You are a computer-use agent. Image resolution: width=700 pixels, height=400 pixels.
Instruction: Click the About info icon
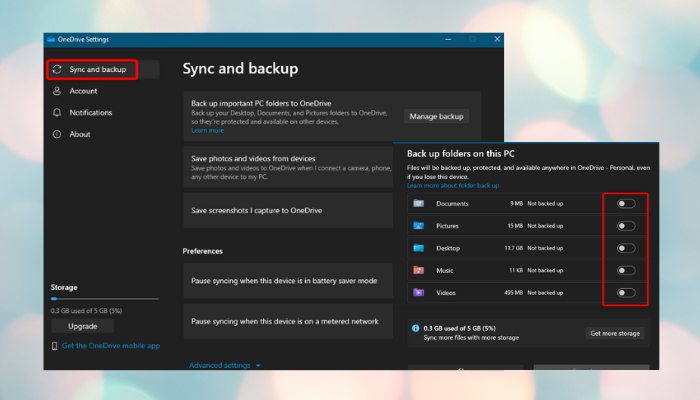click(57, 134)
